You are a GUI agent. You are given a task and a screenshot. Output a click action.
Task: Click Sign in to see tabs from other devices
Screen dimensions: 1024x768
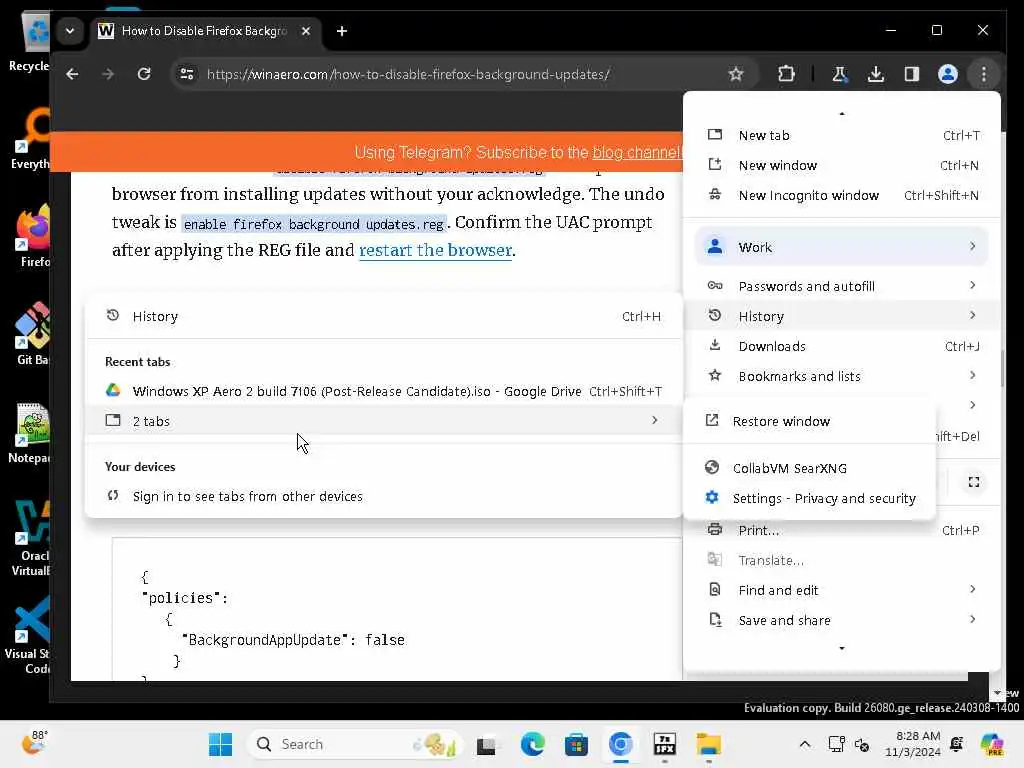point(384,496)
